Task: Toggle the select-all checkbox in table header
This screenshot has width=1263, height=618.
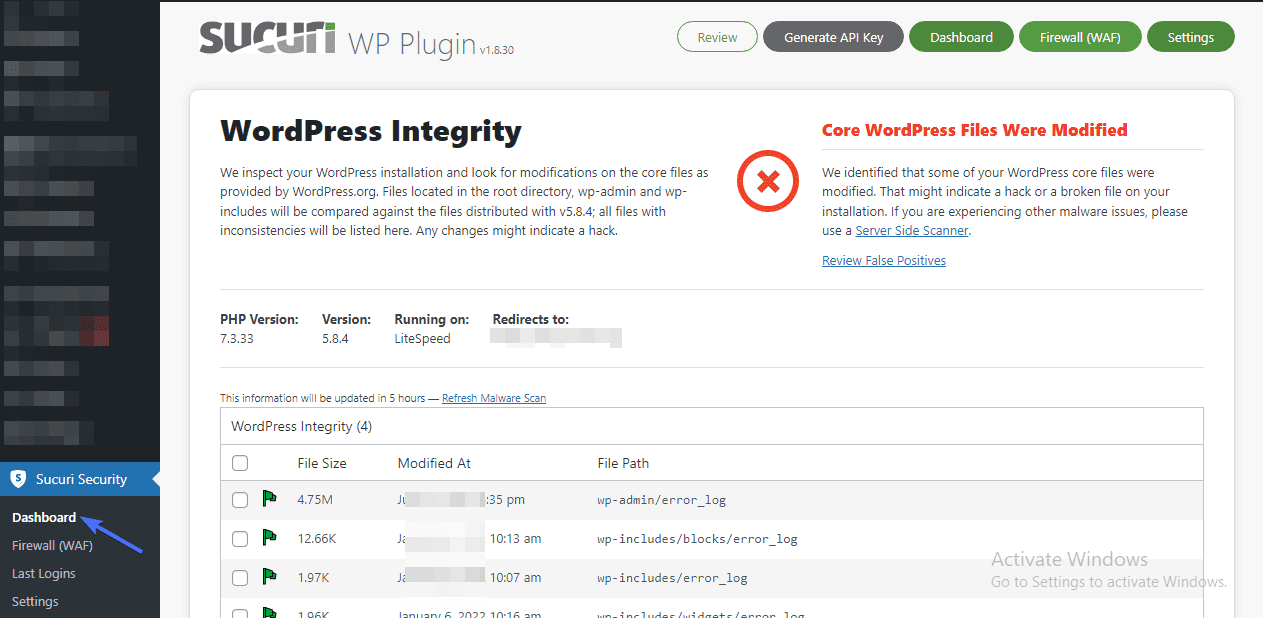Action: tap(240, 463)
